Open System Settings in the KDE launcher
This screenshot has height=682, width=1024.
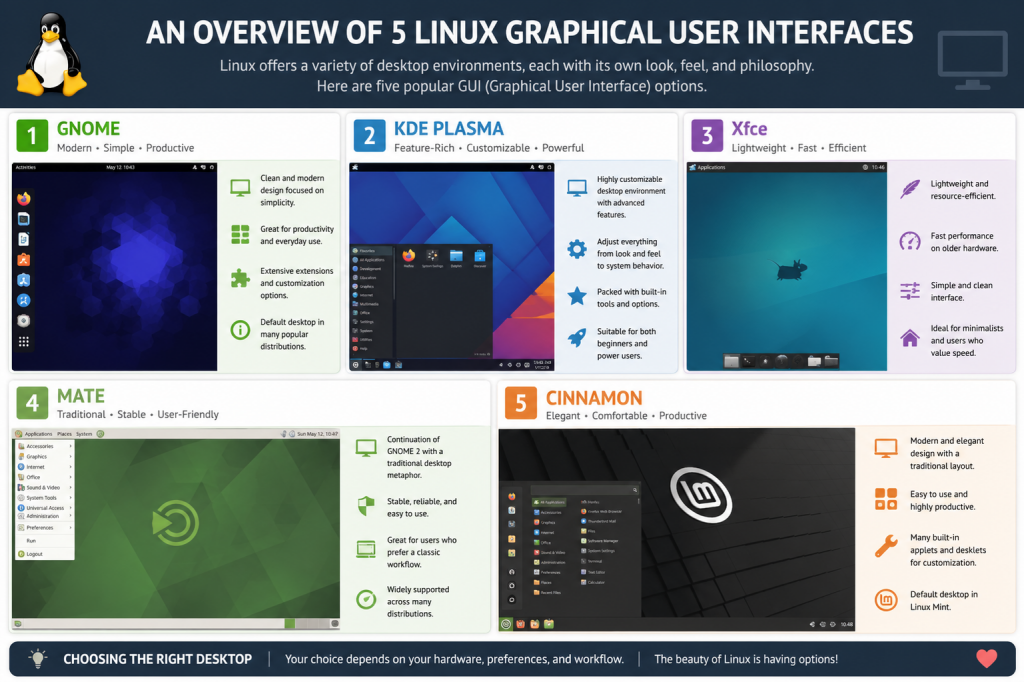click(x=432, y=257)
